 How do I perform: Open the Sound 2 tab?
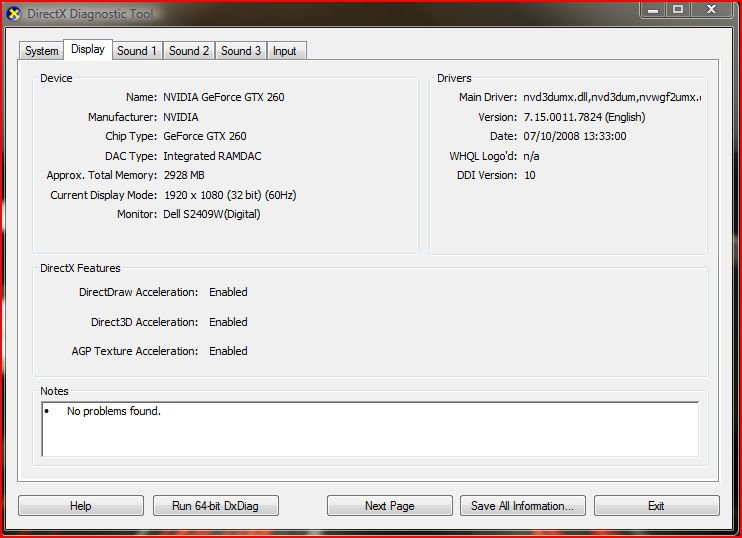(189, 51)
